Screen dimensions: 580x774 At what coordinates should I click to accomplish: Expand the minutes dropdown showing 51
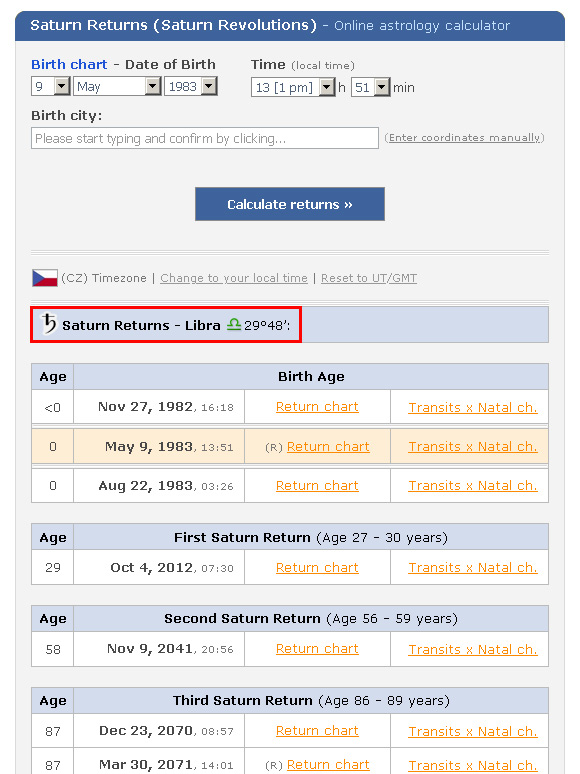click(371, 87)
